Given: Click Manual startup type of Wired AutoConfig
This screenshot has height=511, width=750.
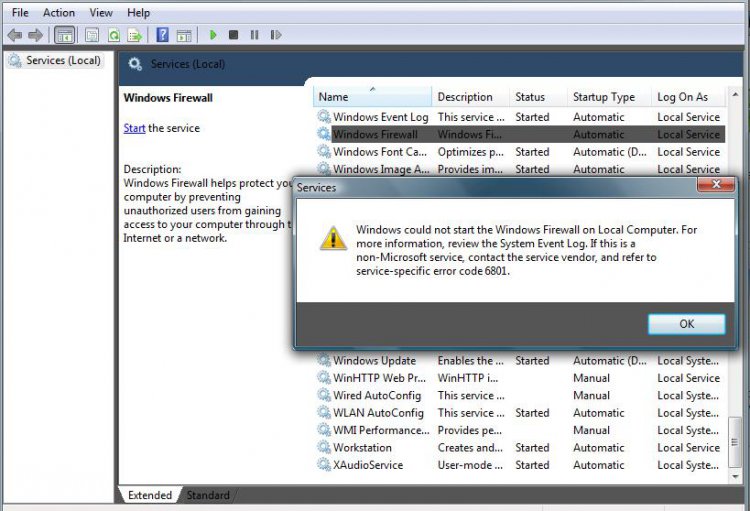Looking at the screenshot, I should [591, 395].
